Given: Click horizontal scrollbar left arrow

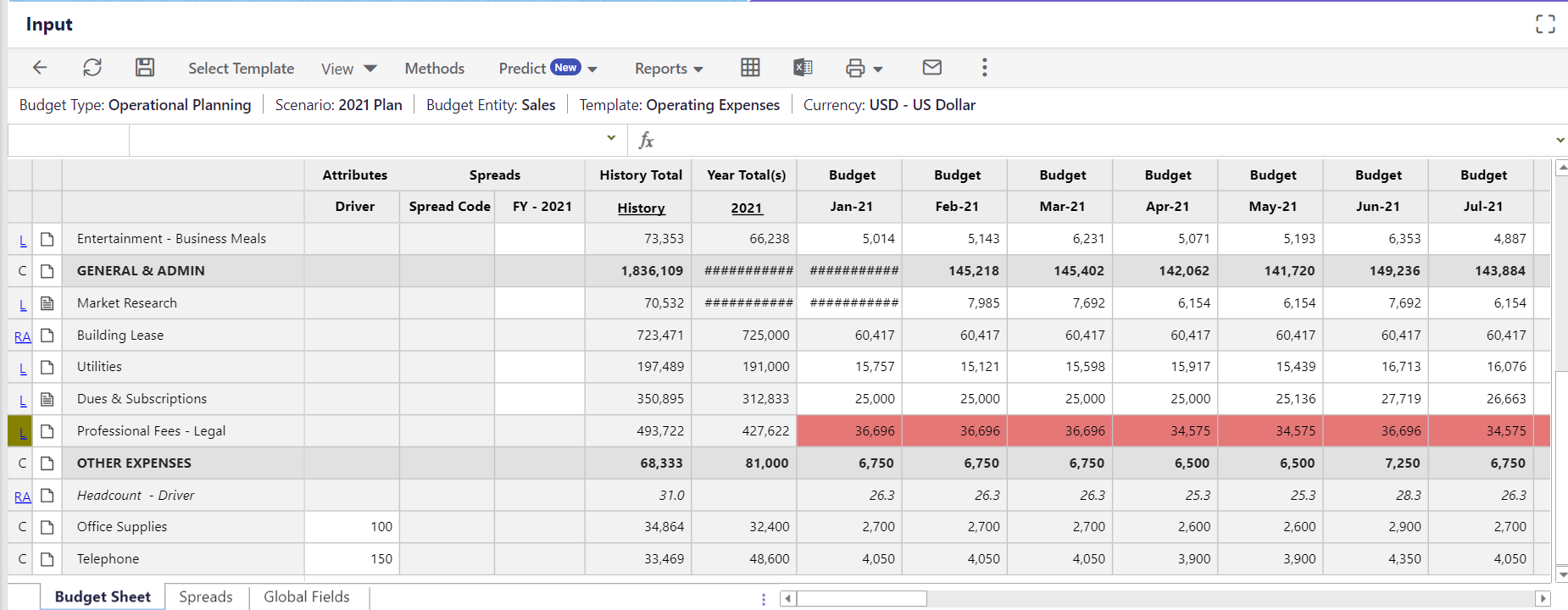Looking at the screenshot, I should [x=788, y=599].
